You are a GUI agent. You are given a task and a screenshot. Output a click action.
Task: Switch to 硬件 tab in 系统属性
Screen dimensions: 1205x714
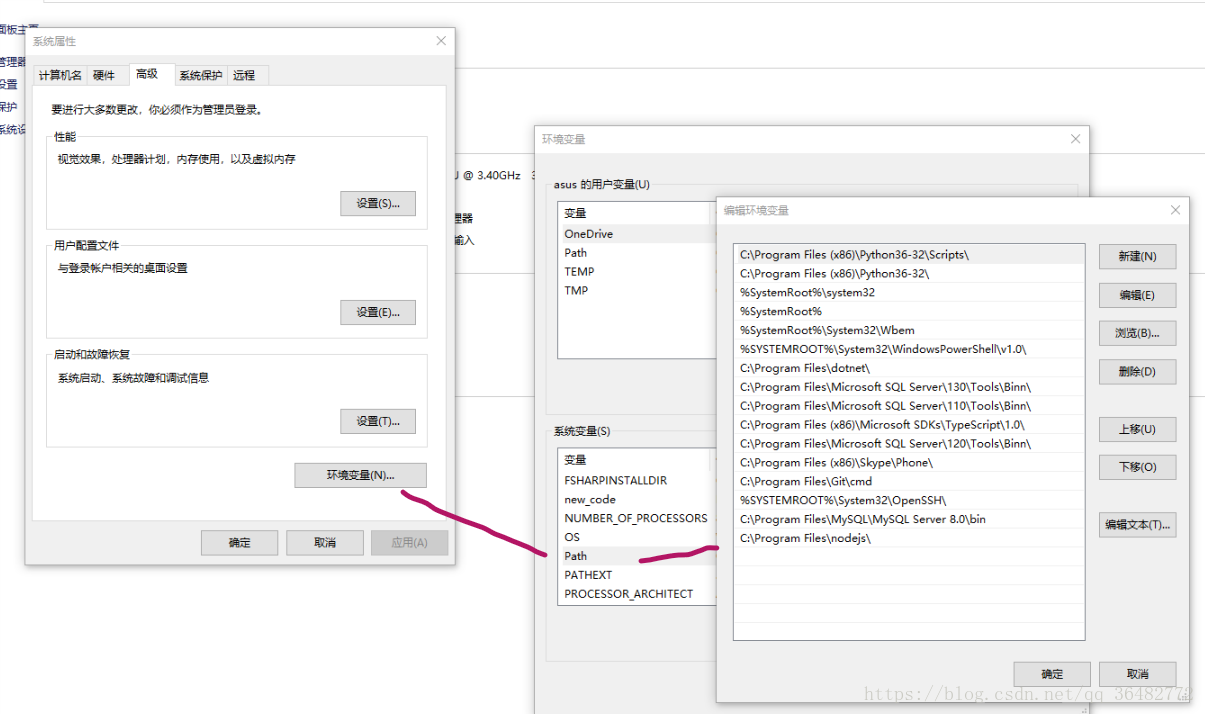[104, 75]
